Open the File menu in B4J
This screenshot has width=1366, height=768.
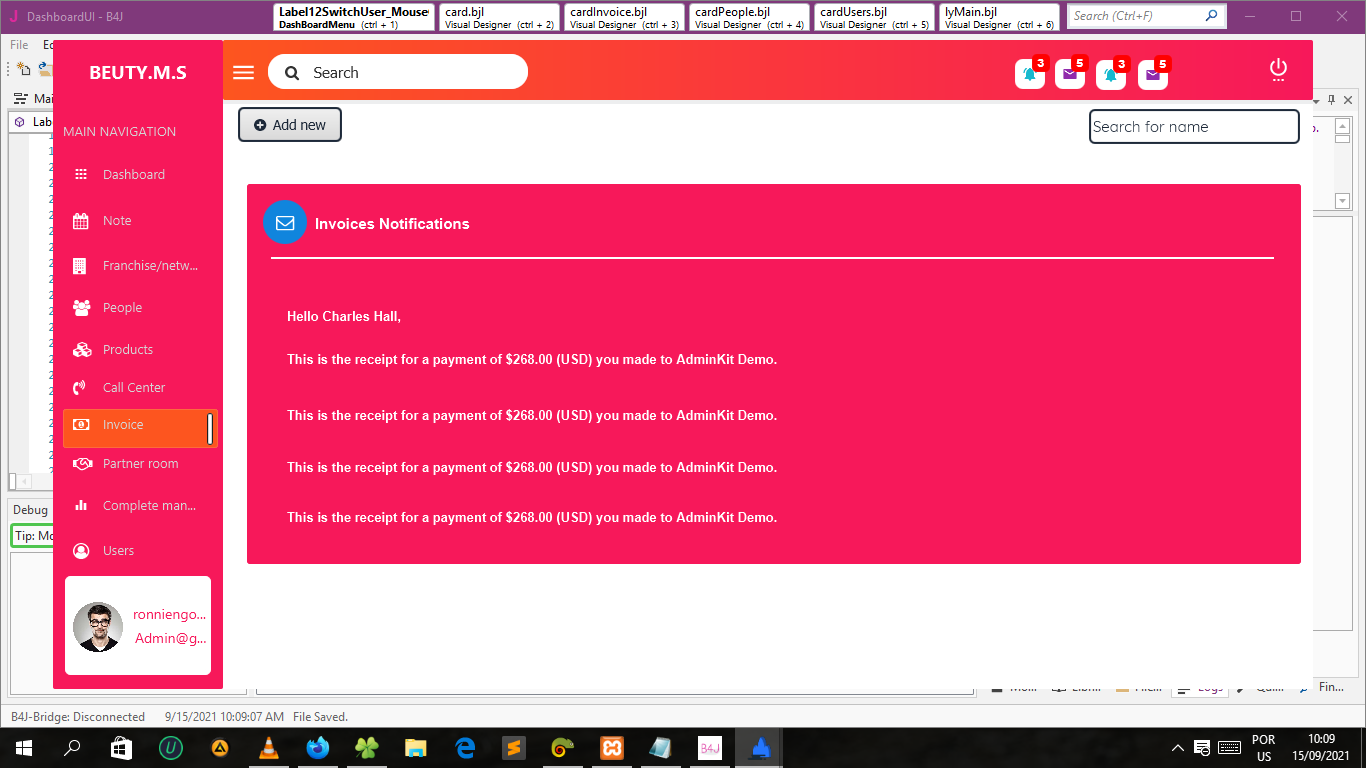click(x=19, y=45)
